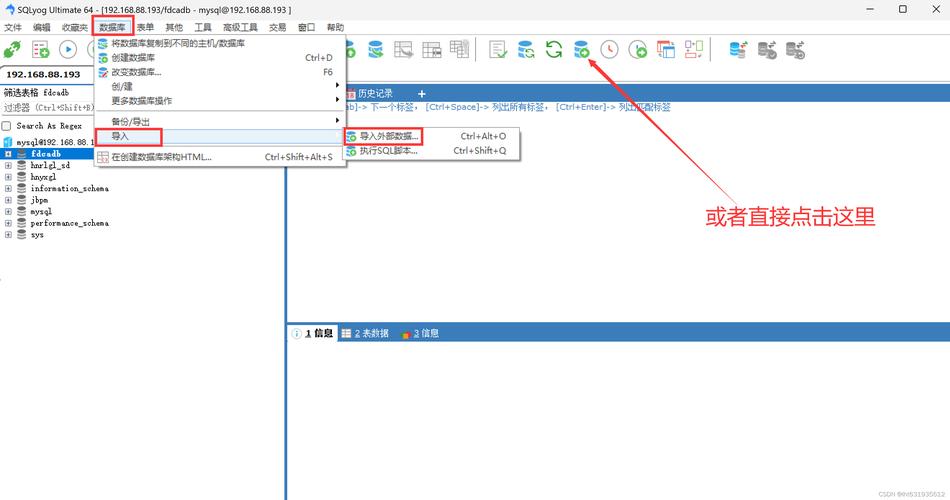Switch to the 3 信息 tab

(x=420, y=333)
